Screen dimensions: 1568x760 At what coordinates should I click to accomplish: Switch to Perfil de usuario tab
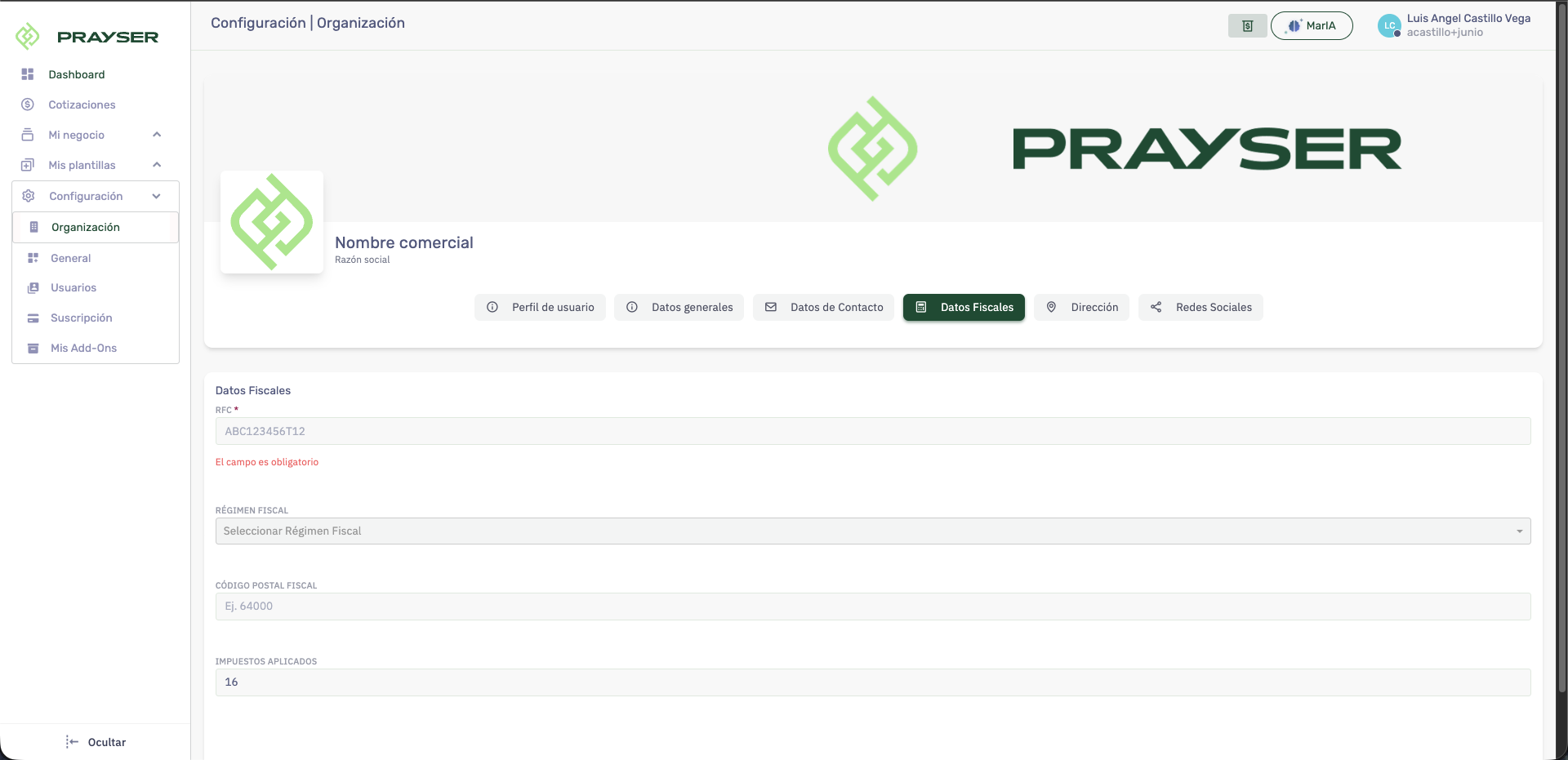click(540, 307)
